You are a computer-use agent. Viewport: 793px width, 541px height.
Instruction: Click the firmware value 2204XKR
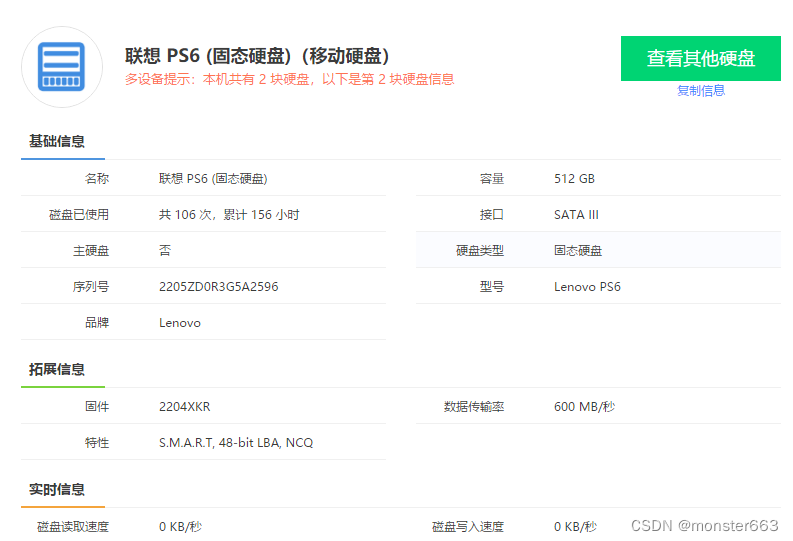[185, 407]
